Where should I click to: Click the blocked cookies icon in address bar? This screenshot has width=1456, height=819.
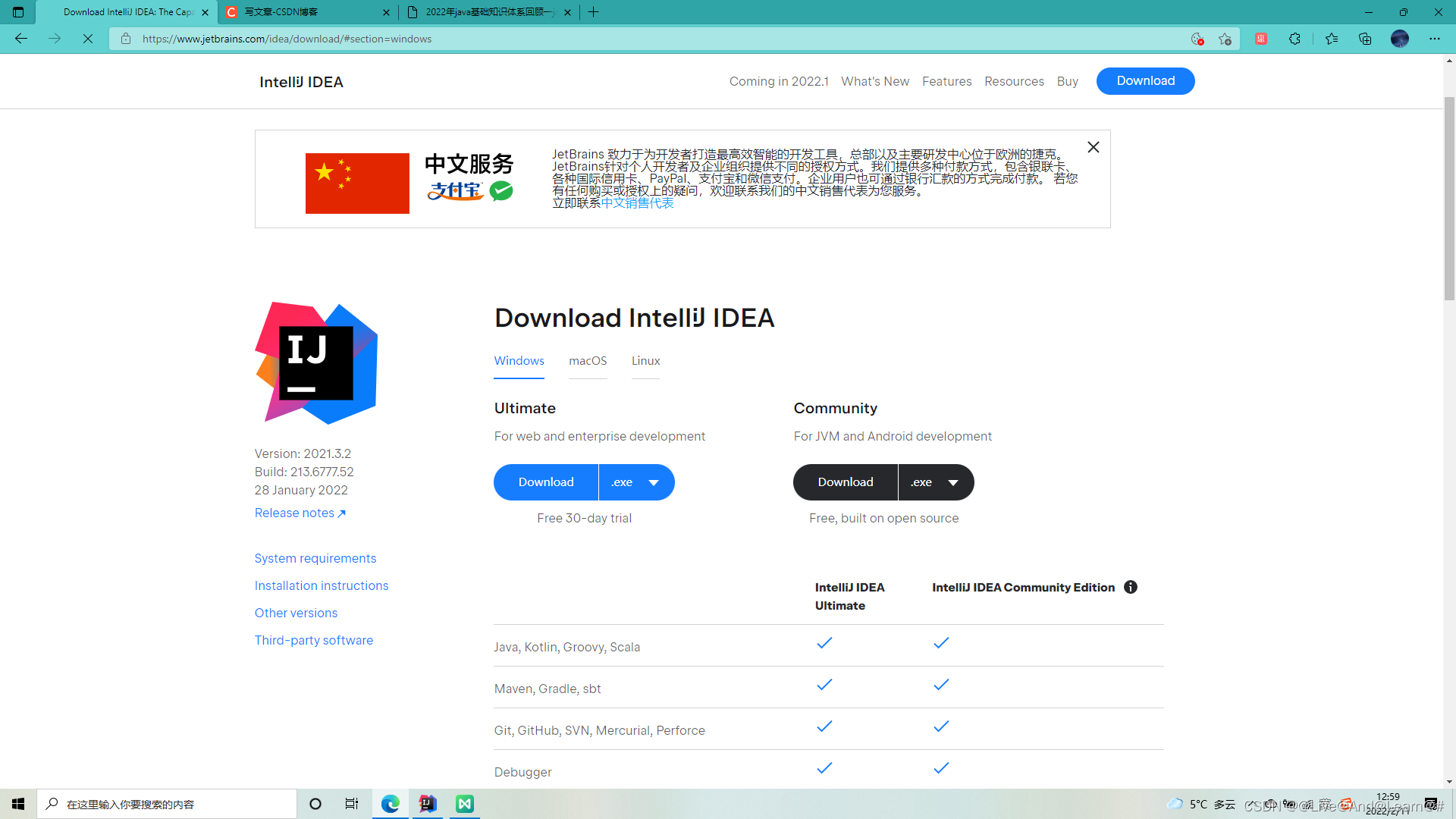tap(1198, 39)
